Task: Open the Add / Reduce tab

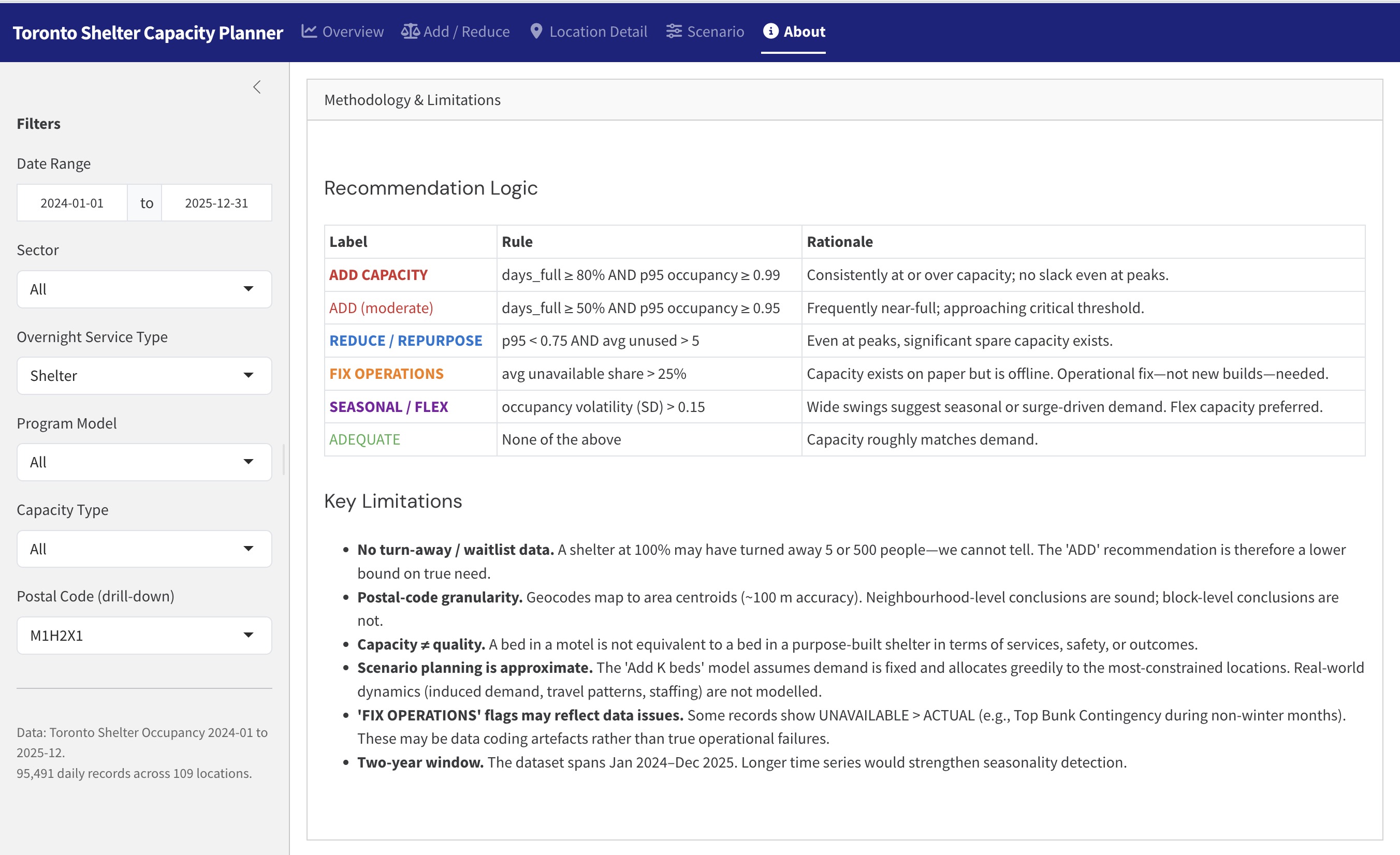Action: pos(466,31)
